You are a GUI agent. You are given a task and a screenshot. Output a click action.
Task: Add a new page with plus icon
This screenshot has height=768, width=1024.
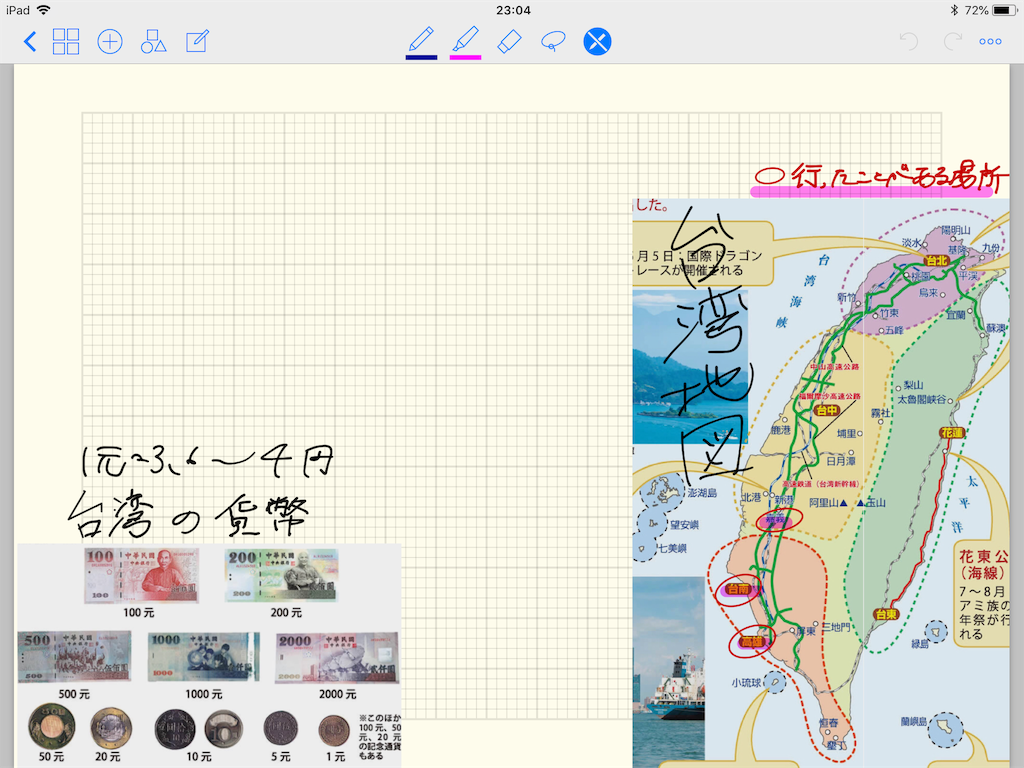pyautogui.click(x=110, y=42)
